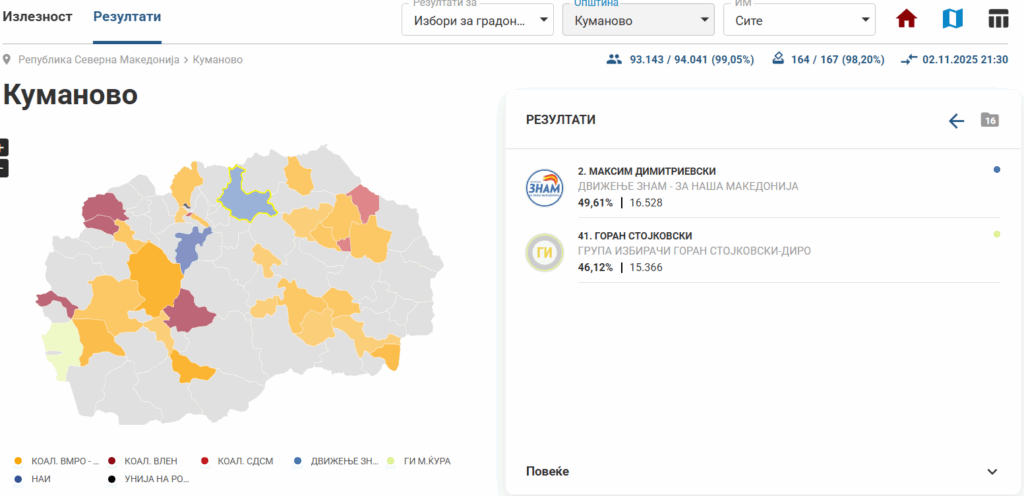Click candidate Максим Димитриевски's name
This screenshot has width=1024, height=496.
tap(647, 171)
